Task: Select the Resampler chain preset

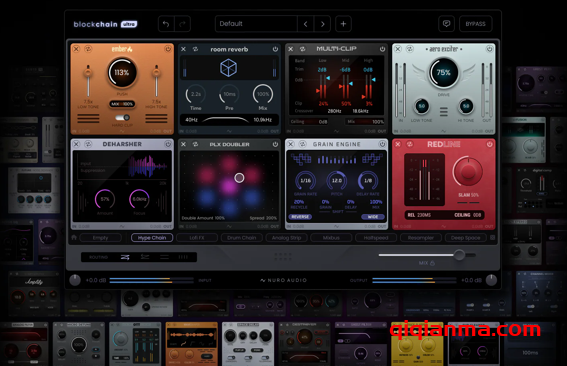Action: [421, 238]
